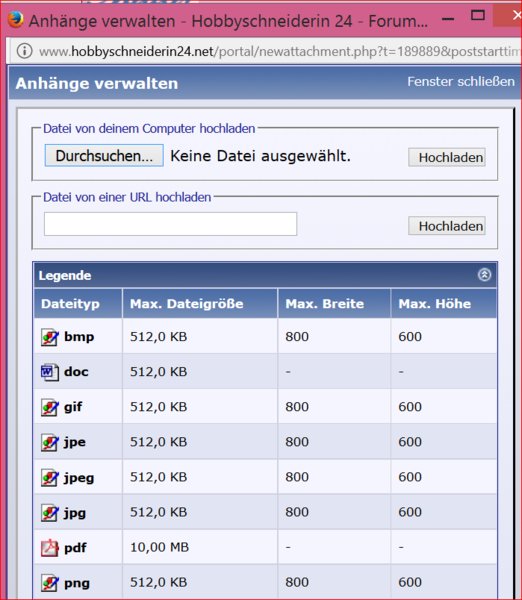Click the png image icon
Viewport: 522px width, 600px height.
coord(50,583)
